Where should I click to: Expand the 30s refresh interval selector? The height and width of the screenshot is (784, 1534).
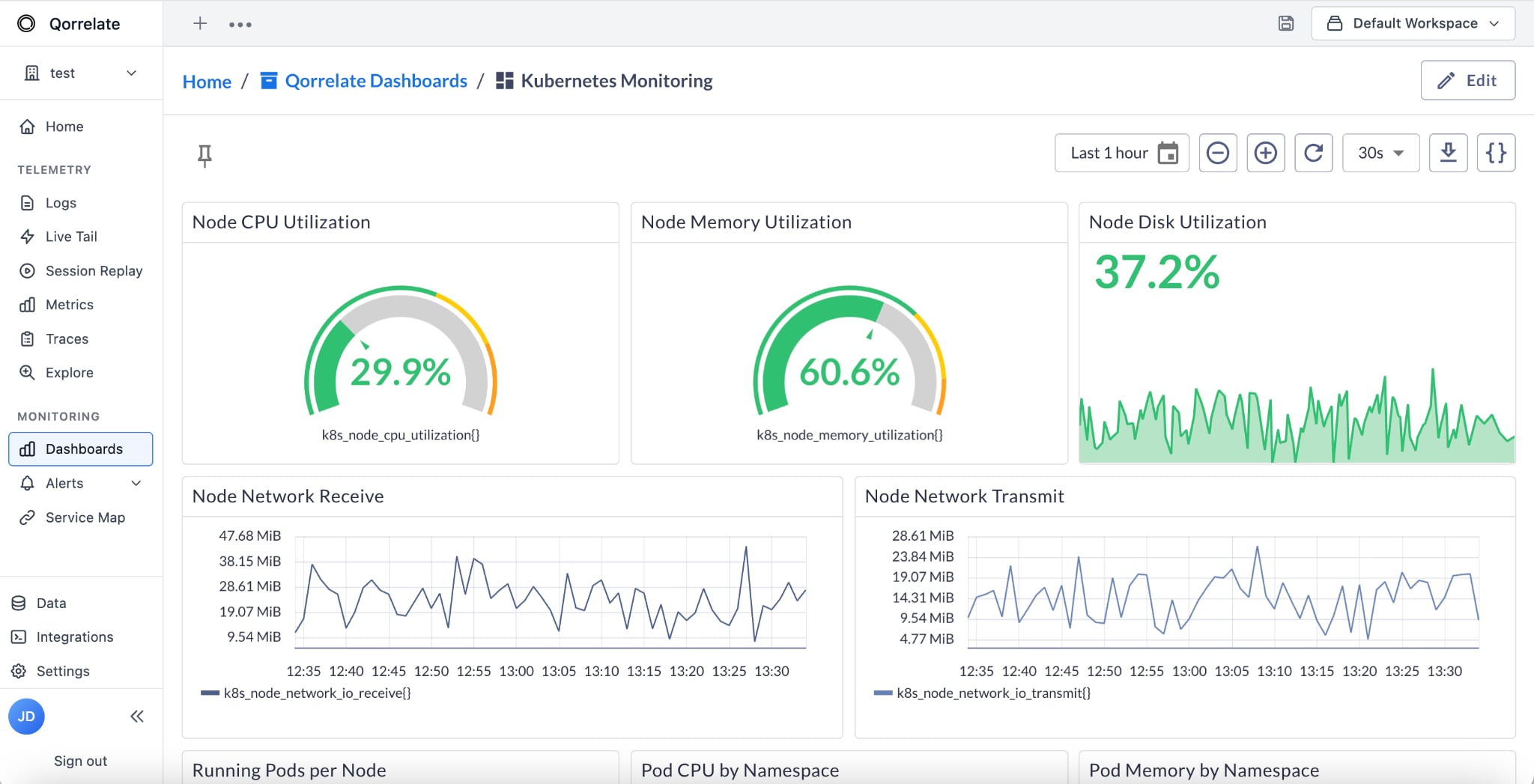click(x=1379, y=153)
